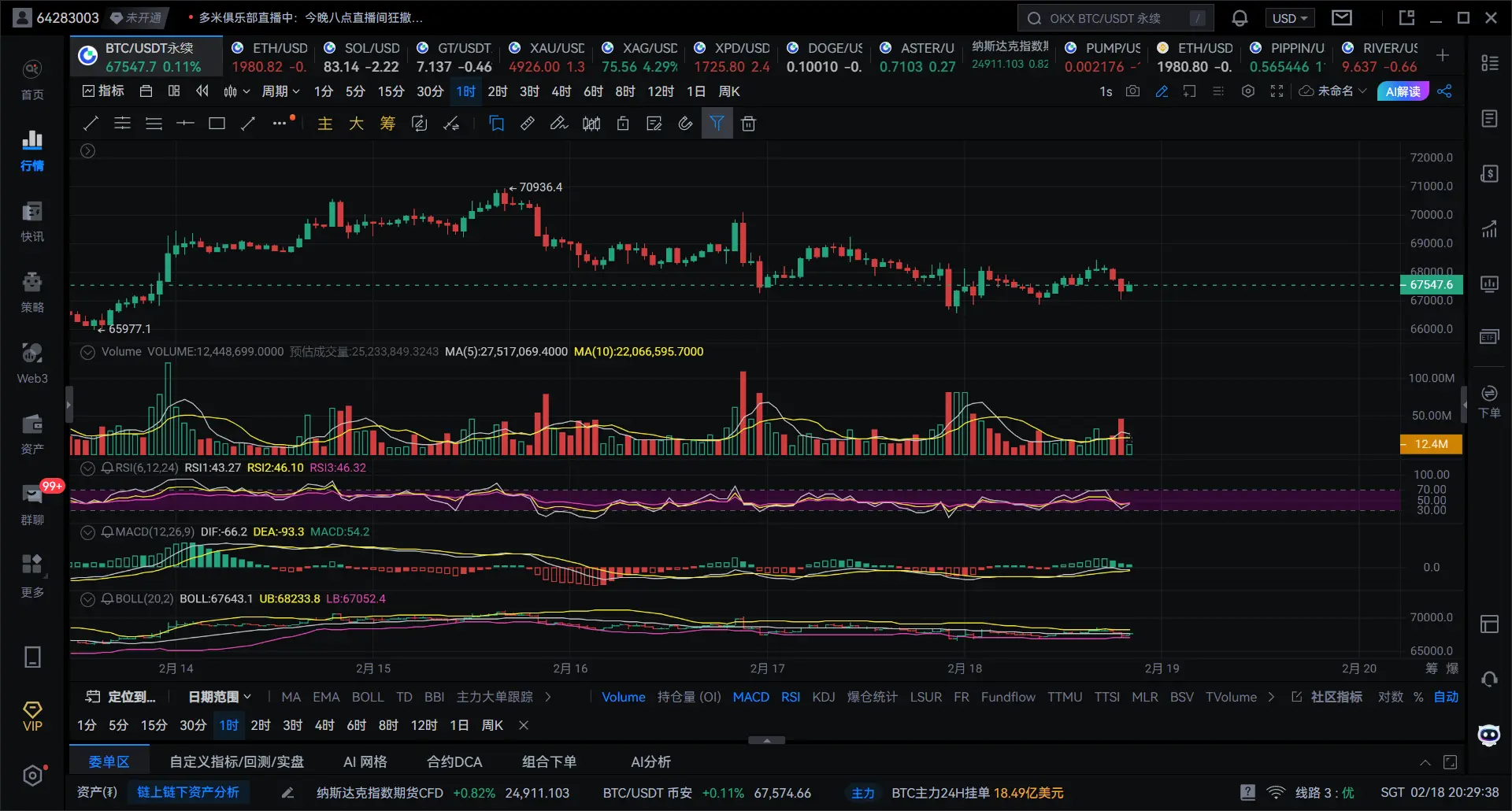Screen dimensions: 1512x811
Task: Open Web3 section in sidebar
Action: click(32, 363)
